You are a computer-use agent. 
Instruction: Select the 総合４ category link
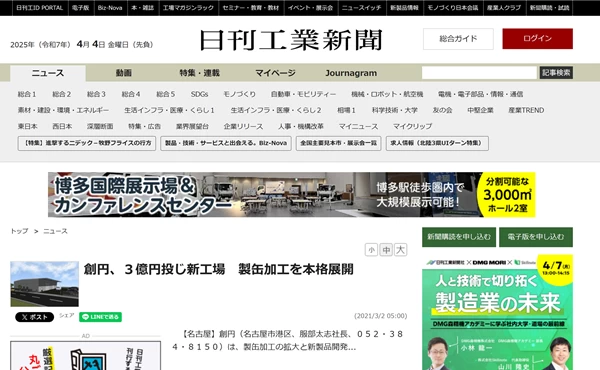tap(131, 94)
